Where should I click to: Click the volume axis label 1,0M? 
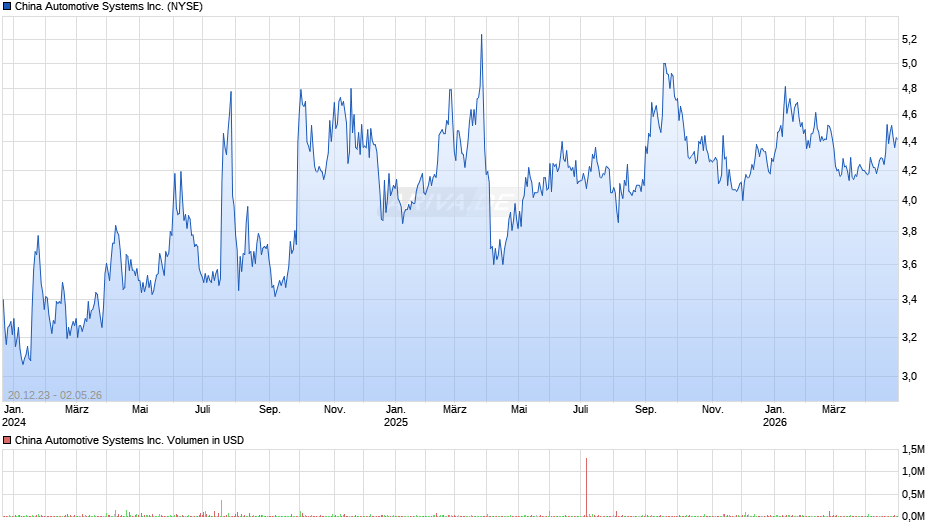(914, 471)
